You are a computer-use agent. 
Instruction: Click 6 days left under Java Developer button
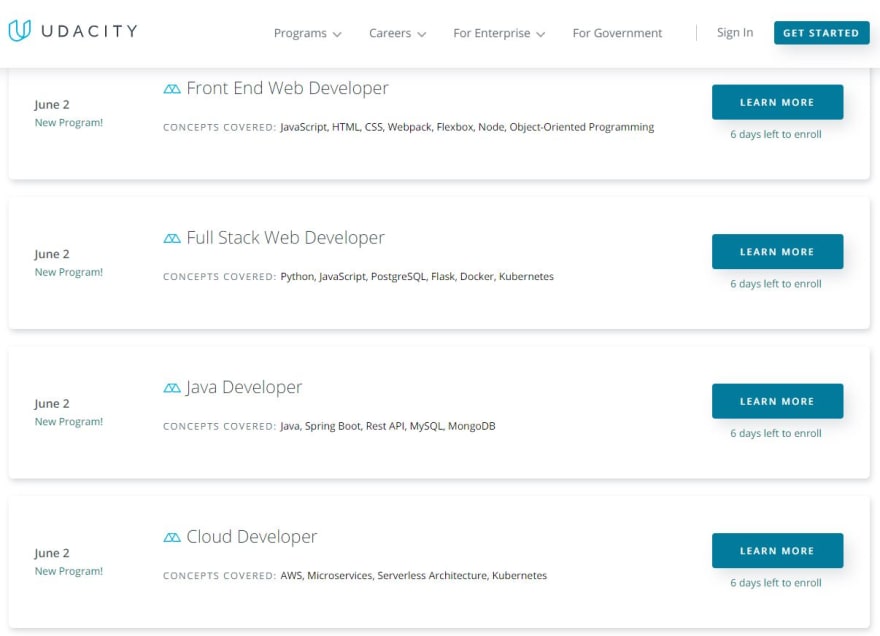(x=776, y=433)
